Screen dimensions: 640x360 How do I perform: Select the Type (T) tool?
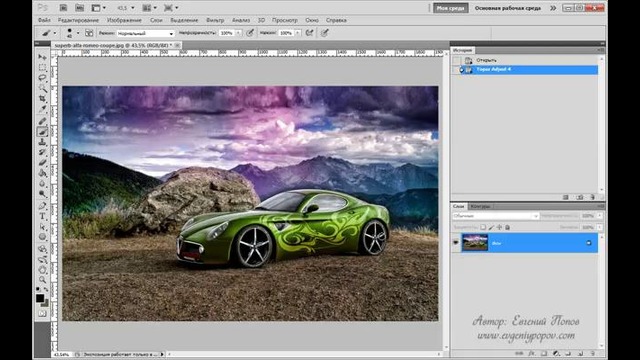coord(42,216)
